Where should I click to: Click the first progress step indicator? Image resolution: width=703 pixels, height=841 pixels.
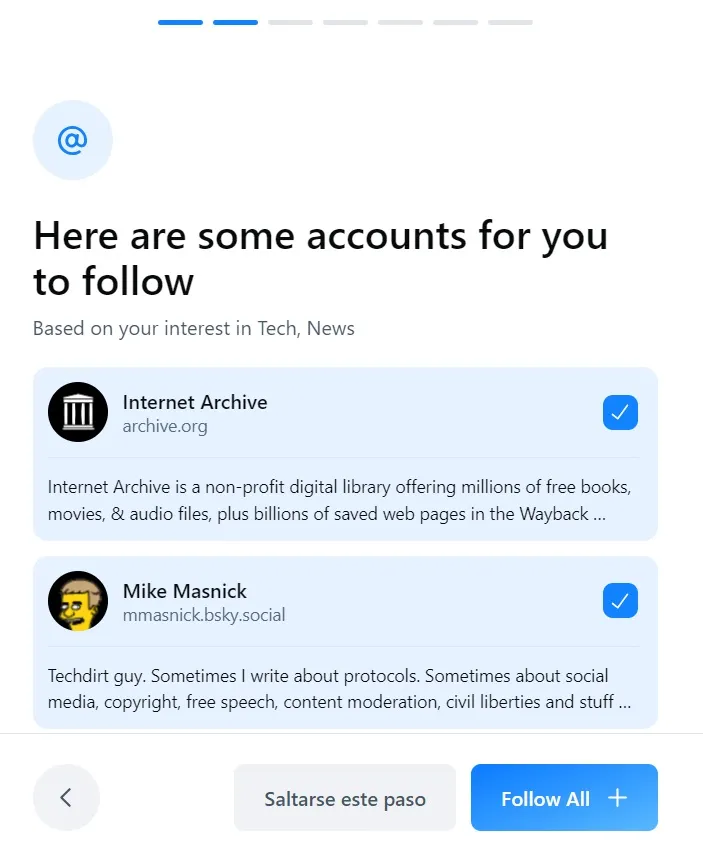(180, 22)
